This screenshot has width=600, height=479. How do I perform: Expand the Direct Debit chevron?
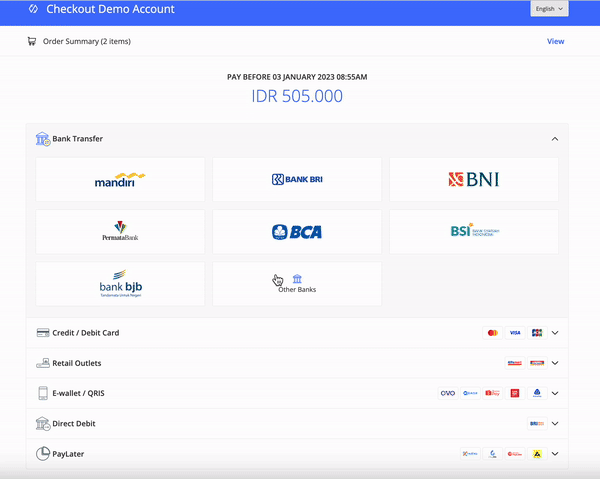555,424
